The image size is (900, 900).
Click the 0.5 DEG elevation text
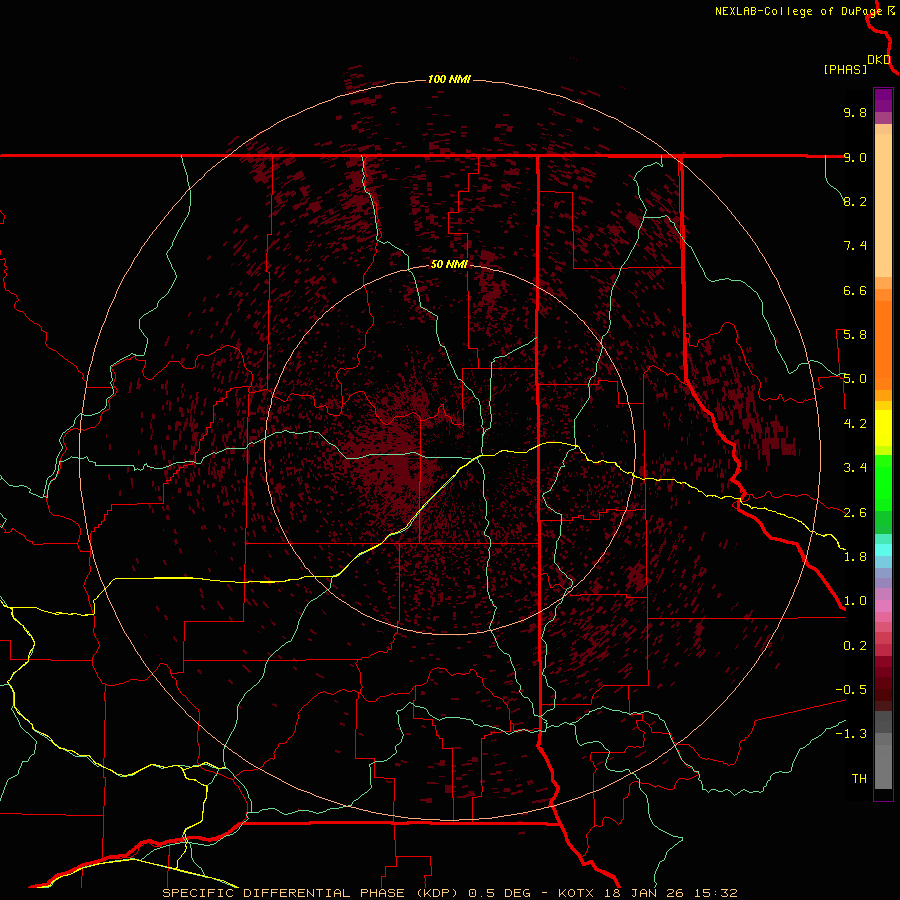coord(501,893)
